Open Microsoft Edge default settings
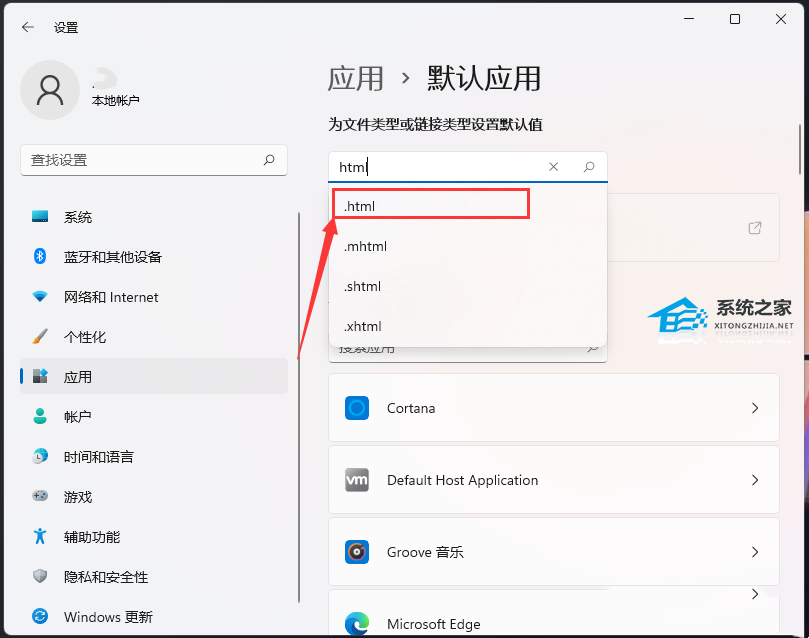This screenshot has width=809, height=638. tap(554, 613)
